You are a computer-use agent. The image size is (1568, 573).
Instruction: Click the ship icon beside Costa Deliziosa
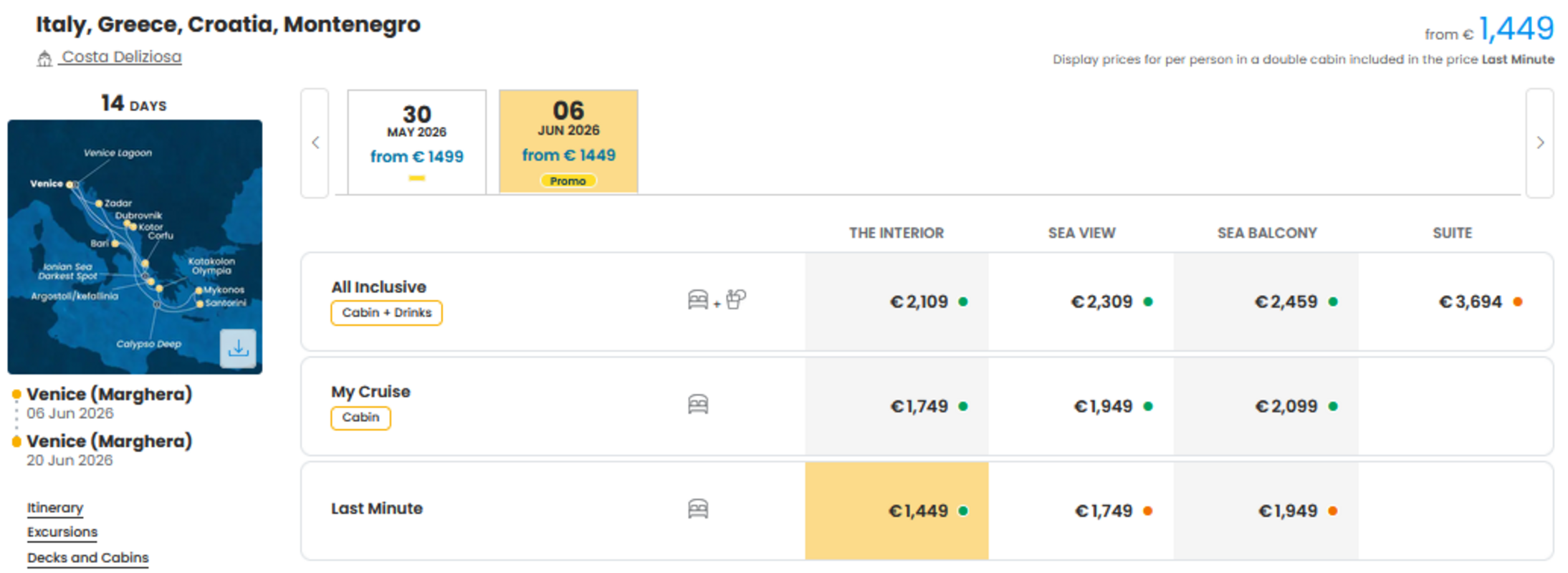44,58
